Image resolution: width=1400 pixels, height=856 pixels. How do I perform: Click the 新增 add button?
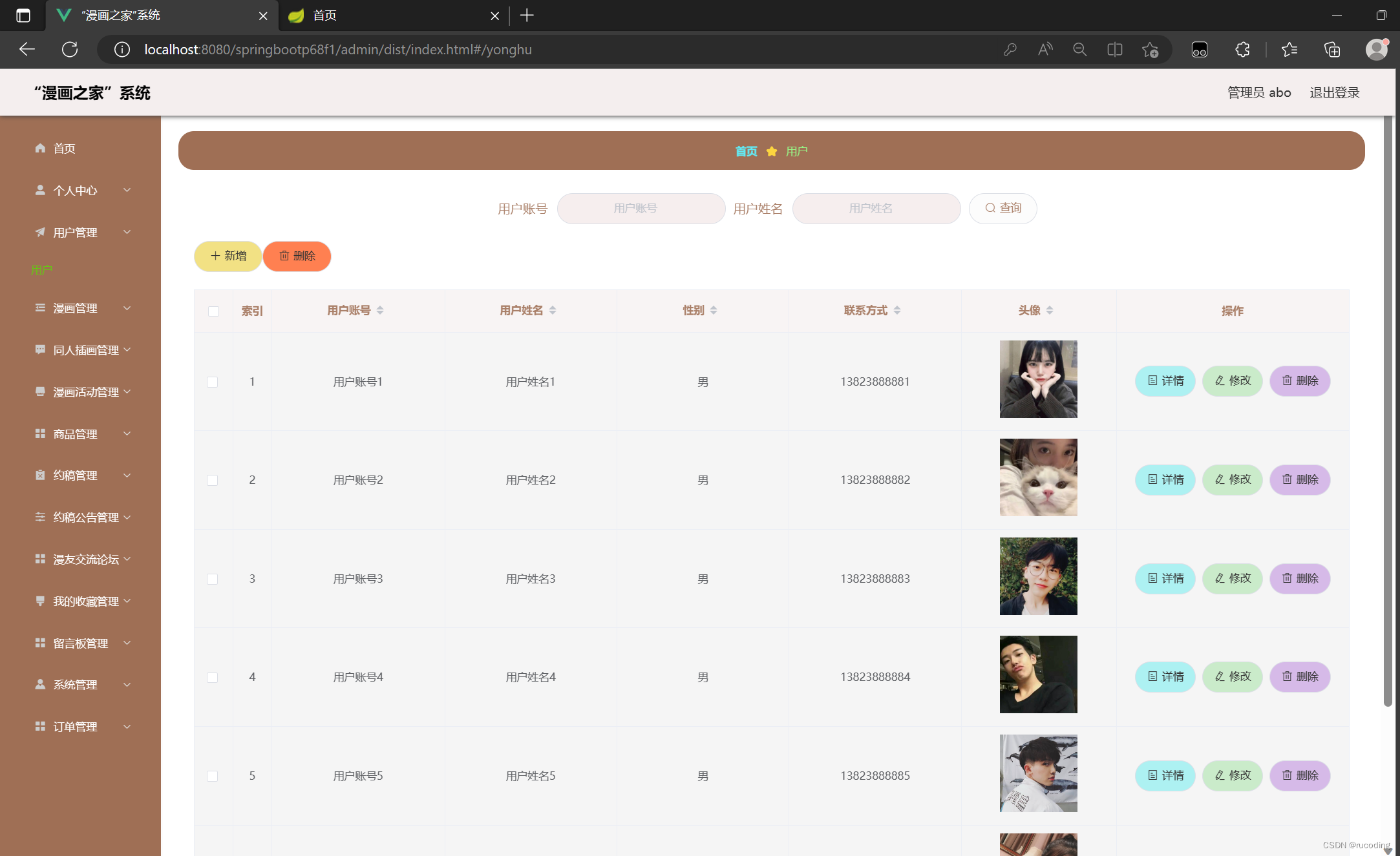click(x=228, y=256)
